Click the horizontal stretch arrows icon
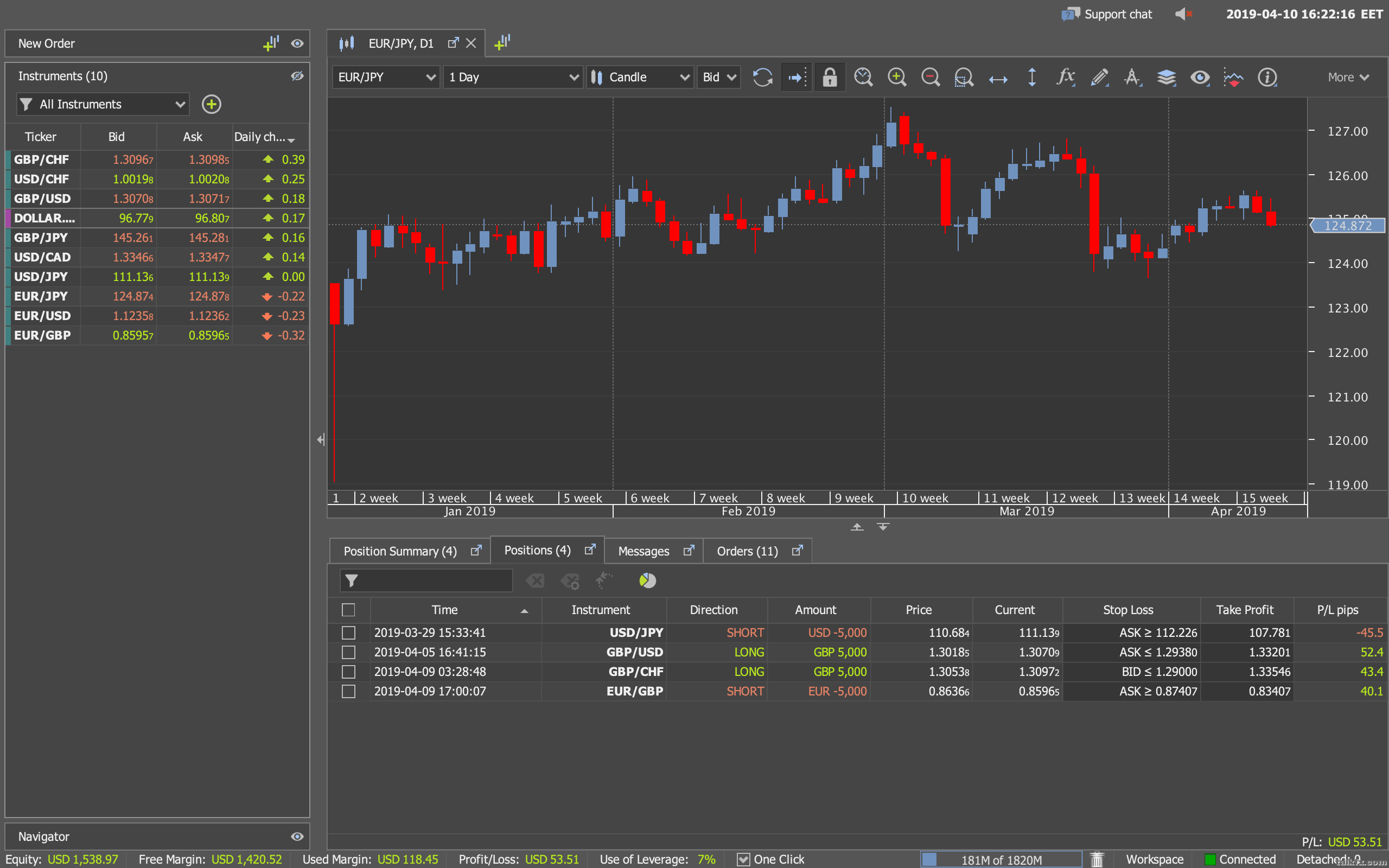Image resolution: width=1389 pixels, height=868 pixels. [998, 79]
